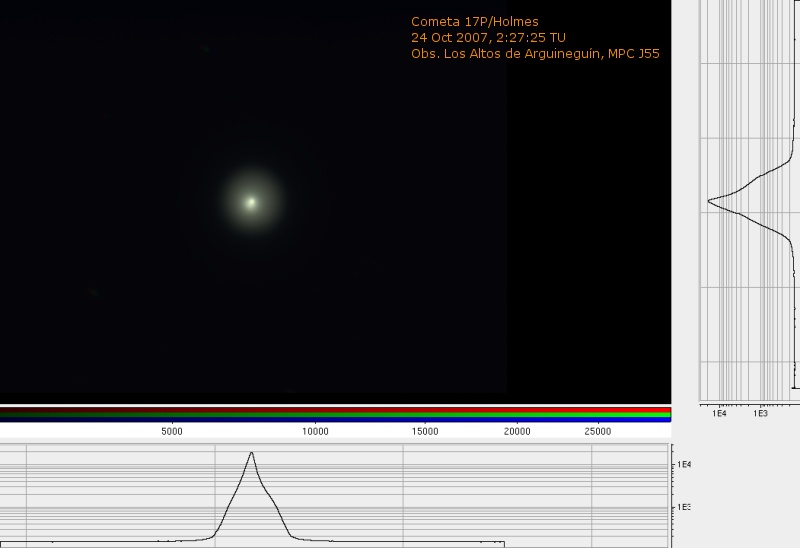Click the 1E3 label under the vertical profile
This screenshot has height=548, width=800.
(x=760, y=413)
